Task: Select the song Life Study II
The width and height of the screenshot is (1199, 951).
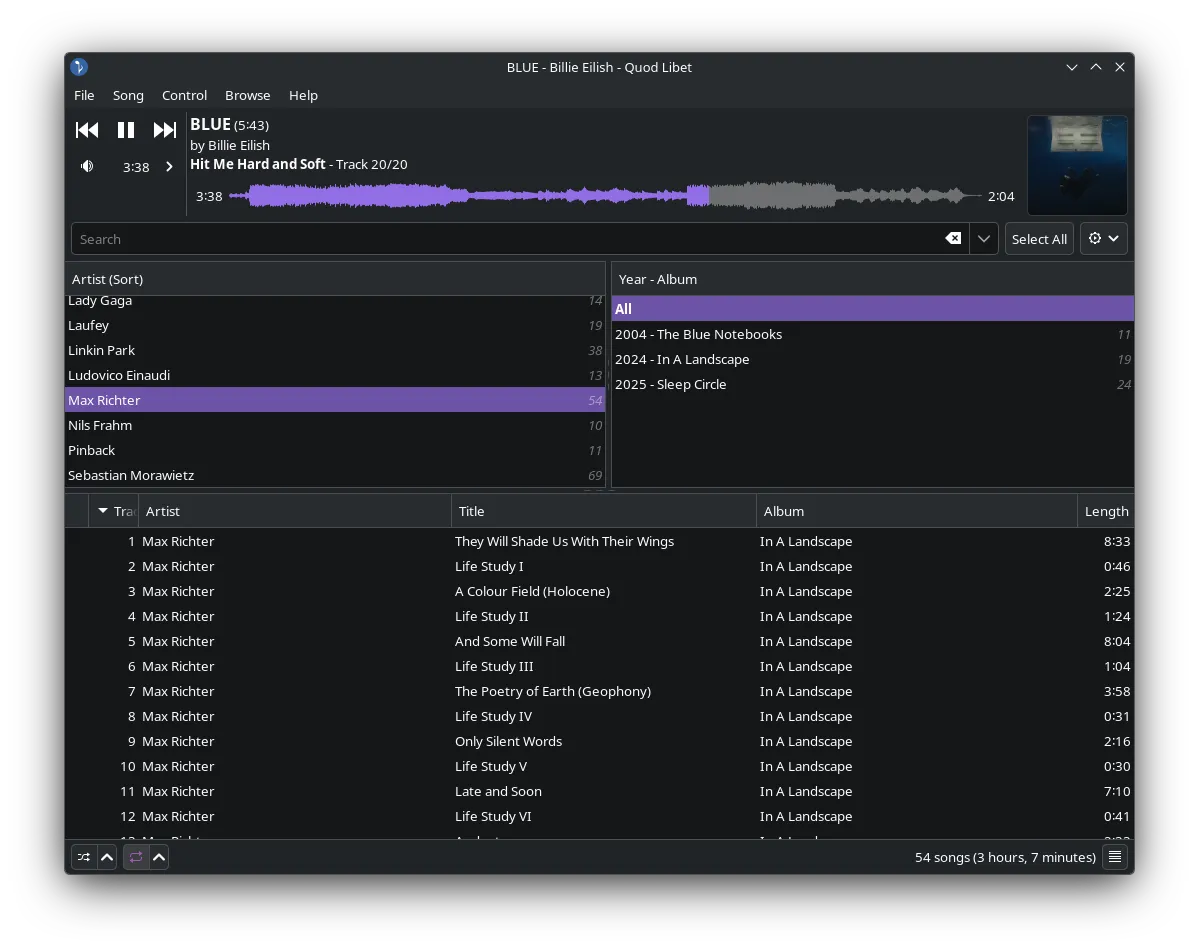Action: pyautogui.click(x=599, y=616)
